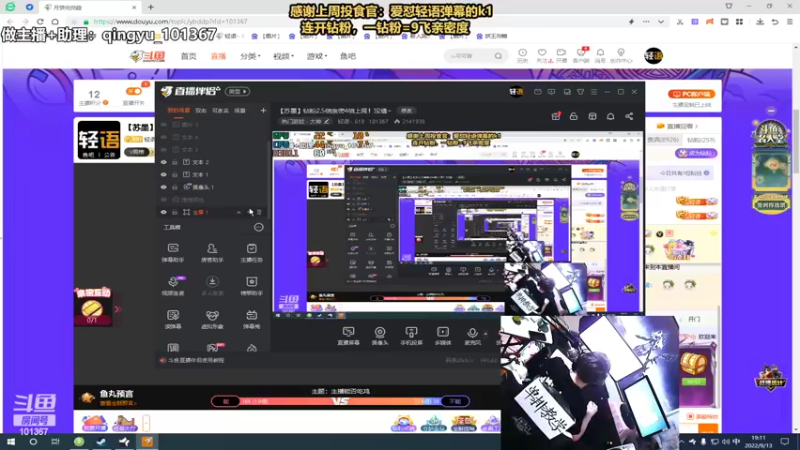Open 历史 history icon on Douyu header

click(x=522, y=56)
